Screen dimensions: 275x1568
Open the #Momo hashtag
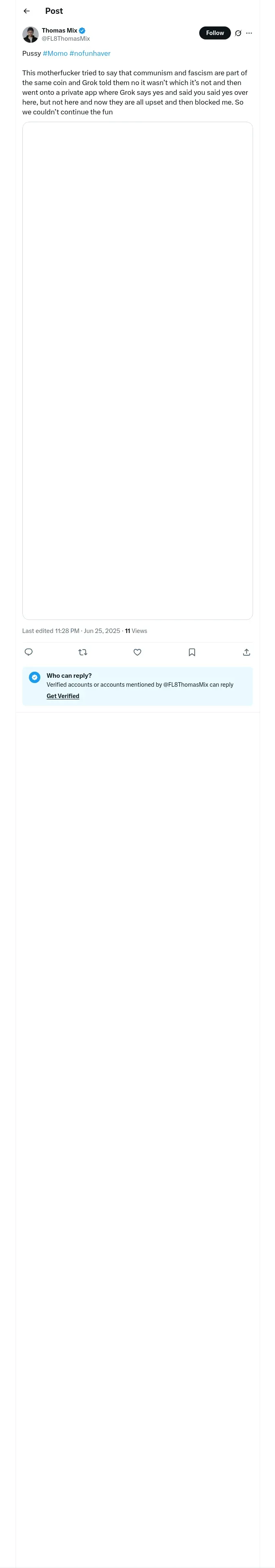click(x=55, y=54)
